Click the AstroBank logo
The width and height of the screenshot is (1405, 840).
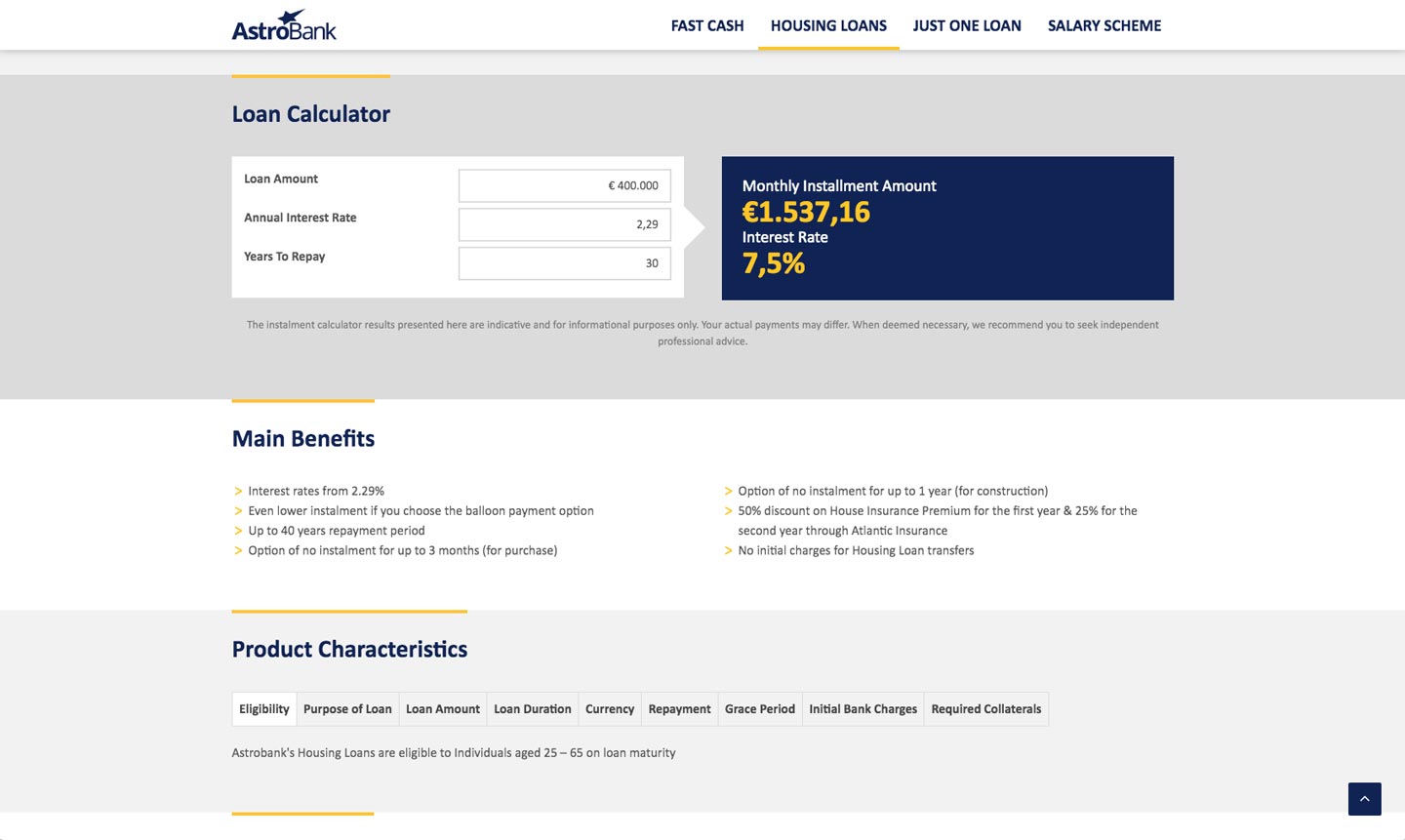click(284, 25)
